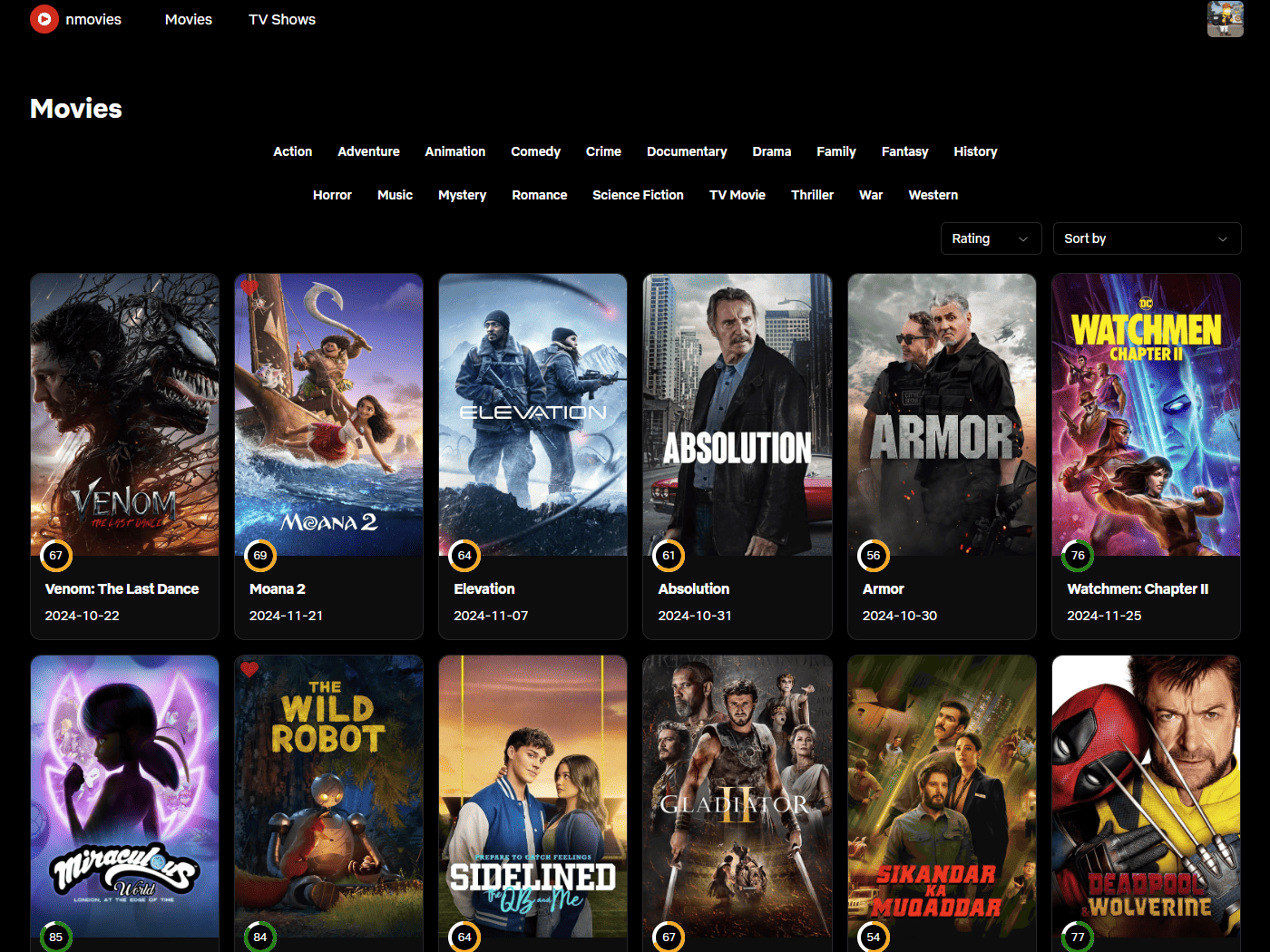Open the Absolution movie poster
The height and width of the screenshot is (952, 1270).
click(x=737, y=415)
